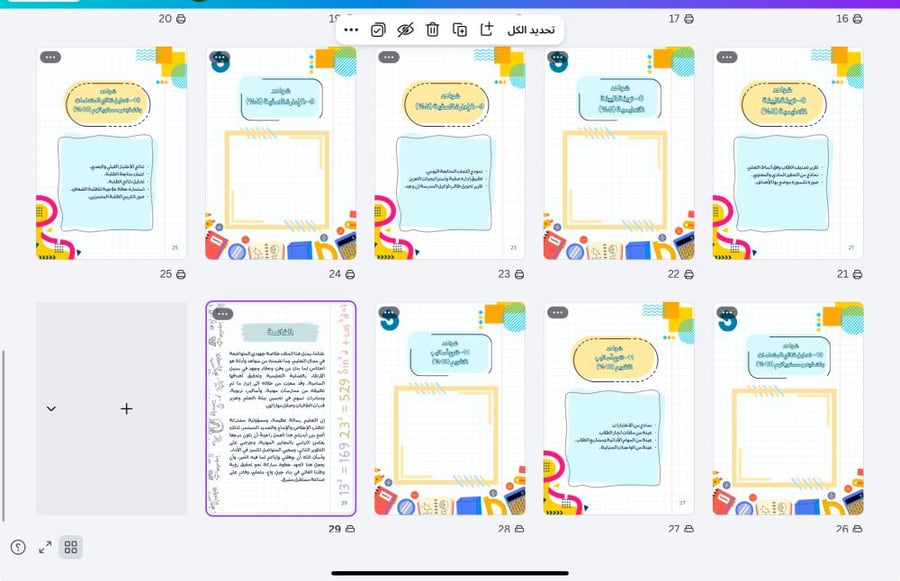The height and width of the screenshot is (581, 900).
Task: Open the options menu on page 27 thumbnail
Action: pos(557,312)
